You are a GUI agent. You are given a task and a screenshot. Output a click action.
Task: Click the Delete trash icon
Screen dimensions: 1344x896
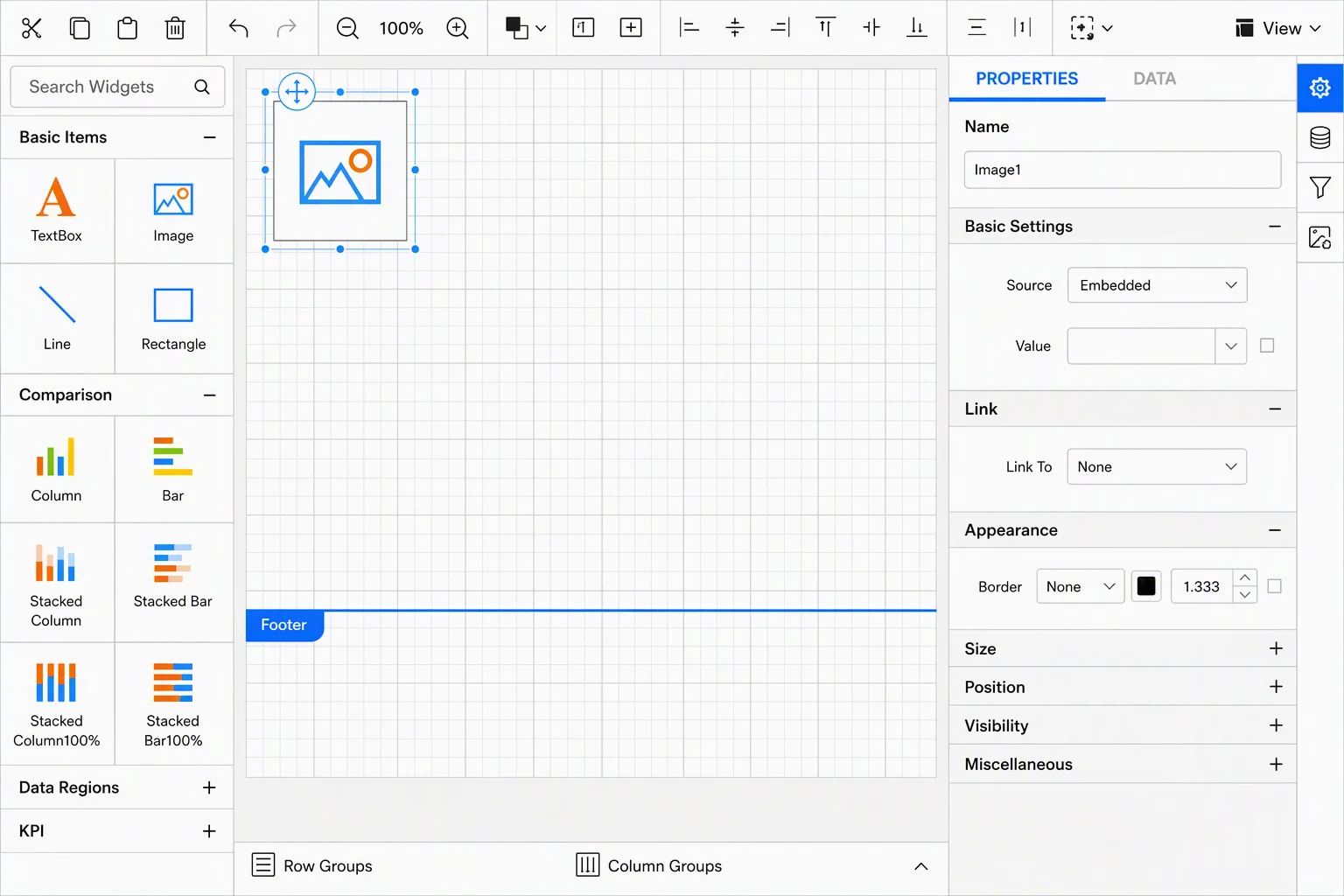tap(175, 28)
